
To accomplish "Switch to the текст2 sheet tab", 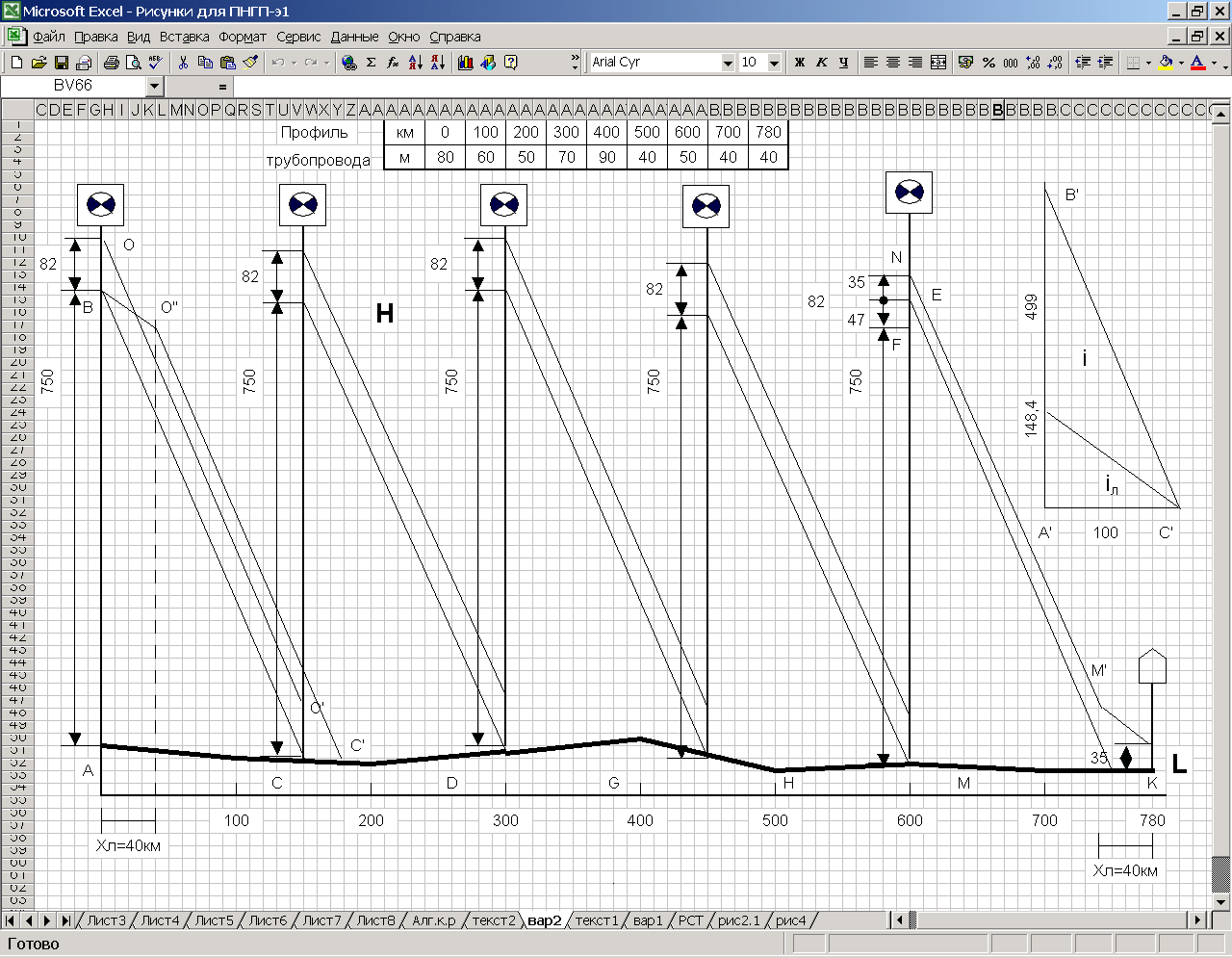I will (x=493, y=920).
